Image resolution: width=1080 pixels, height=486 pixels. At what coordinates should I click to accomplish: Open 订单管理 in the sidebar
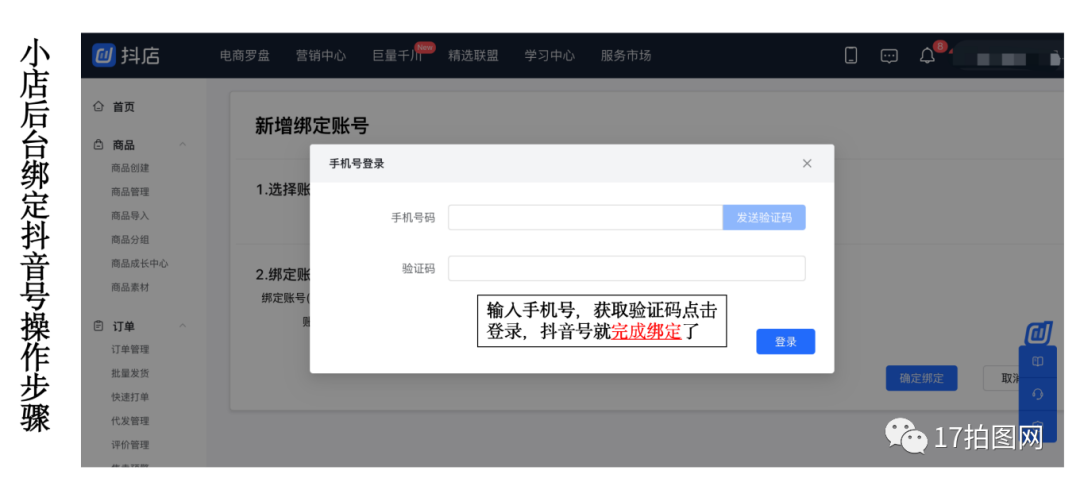click(130, 349)
